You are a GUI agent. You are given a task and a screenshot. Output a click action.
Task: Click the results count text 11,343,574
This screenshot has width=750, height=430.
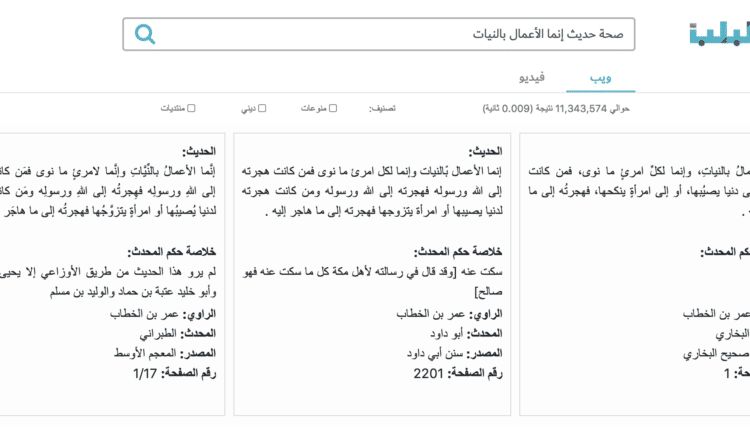581,109
